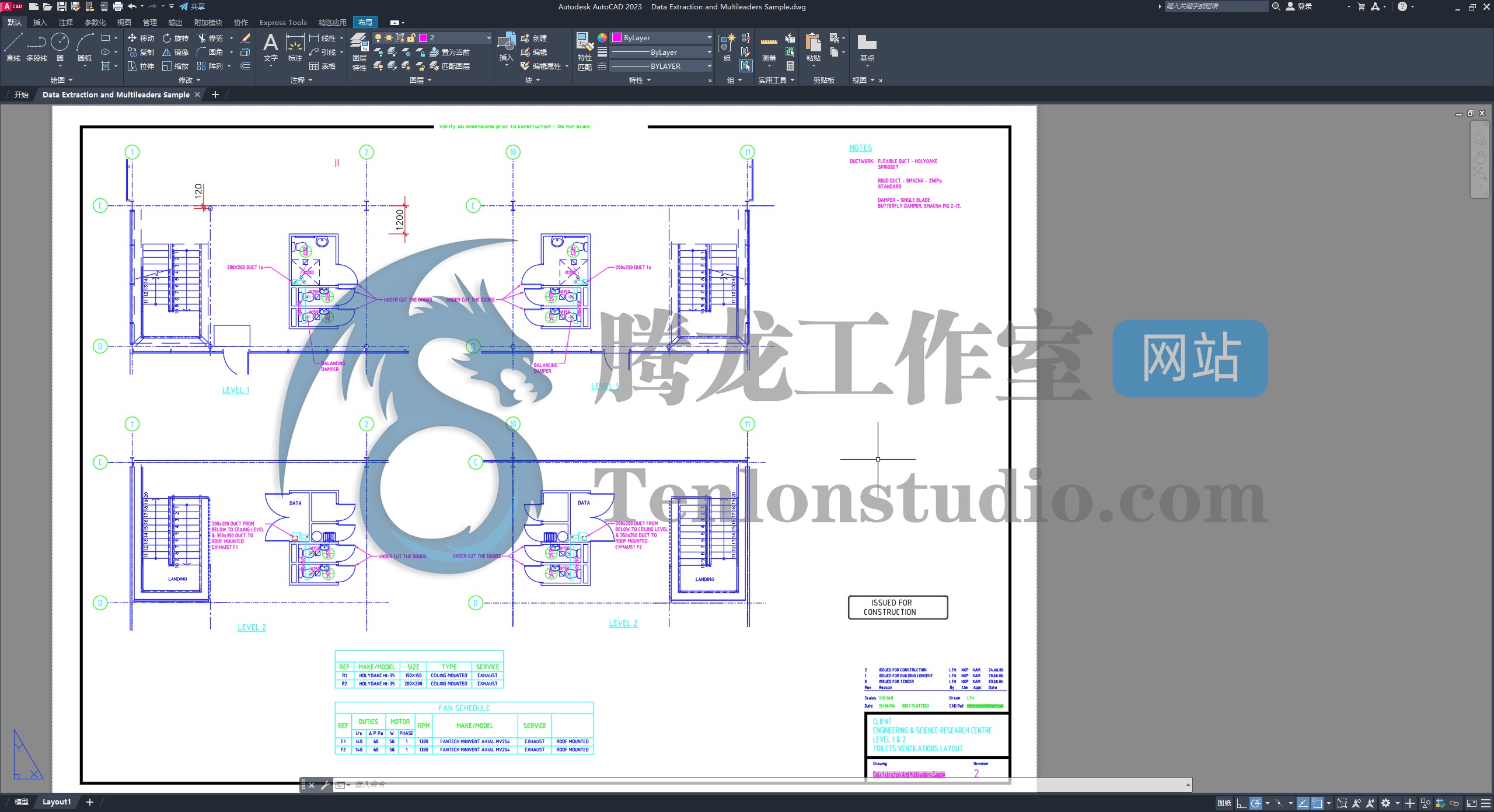Click the Table (表格) tool

[323, 66]
